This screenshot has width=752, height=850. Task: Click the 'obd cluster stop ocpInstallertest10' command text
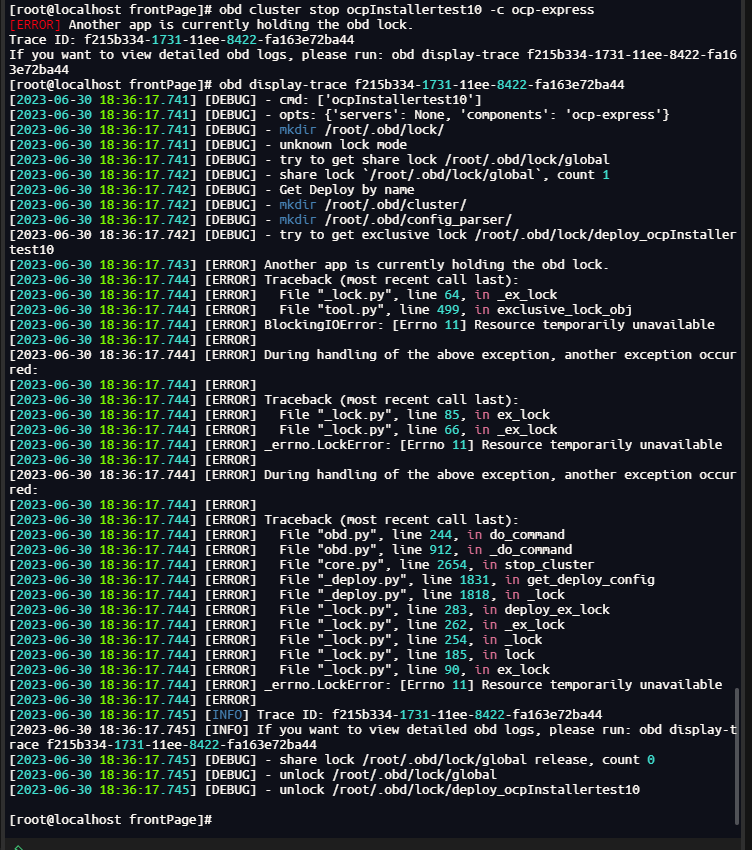350,10
